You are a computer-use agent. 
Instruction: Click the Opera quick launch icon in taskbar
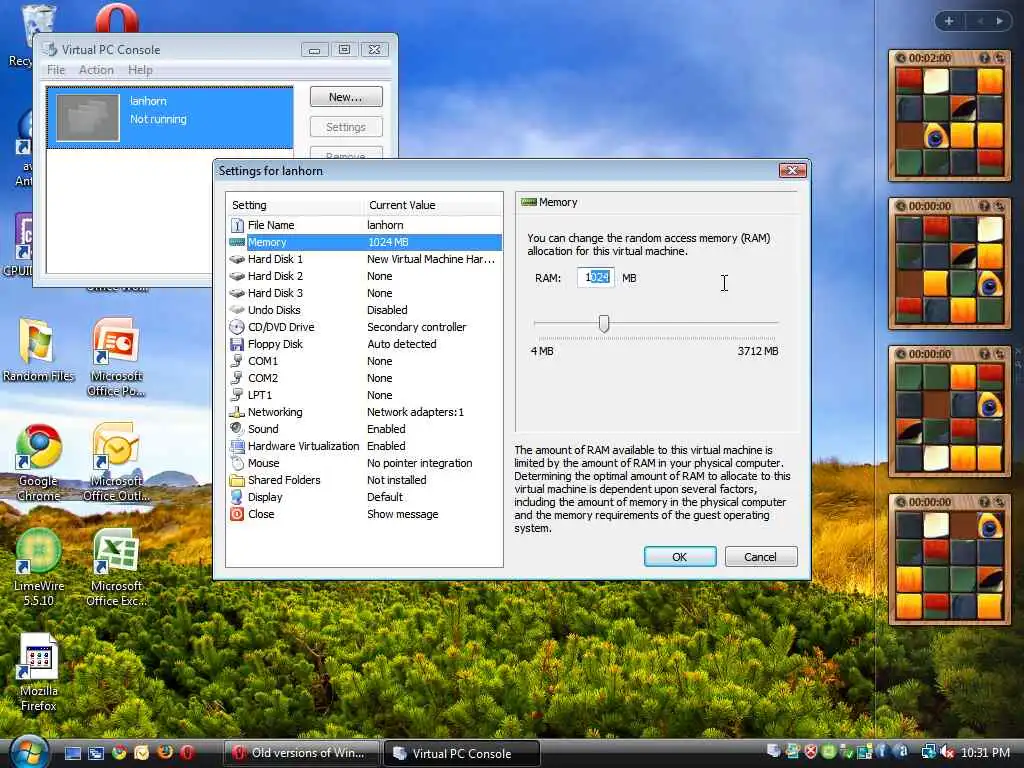click(187, 753)
